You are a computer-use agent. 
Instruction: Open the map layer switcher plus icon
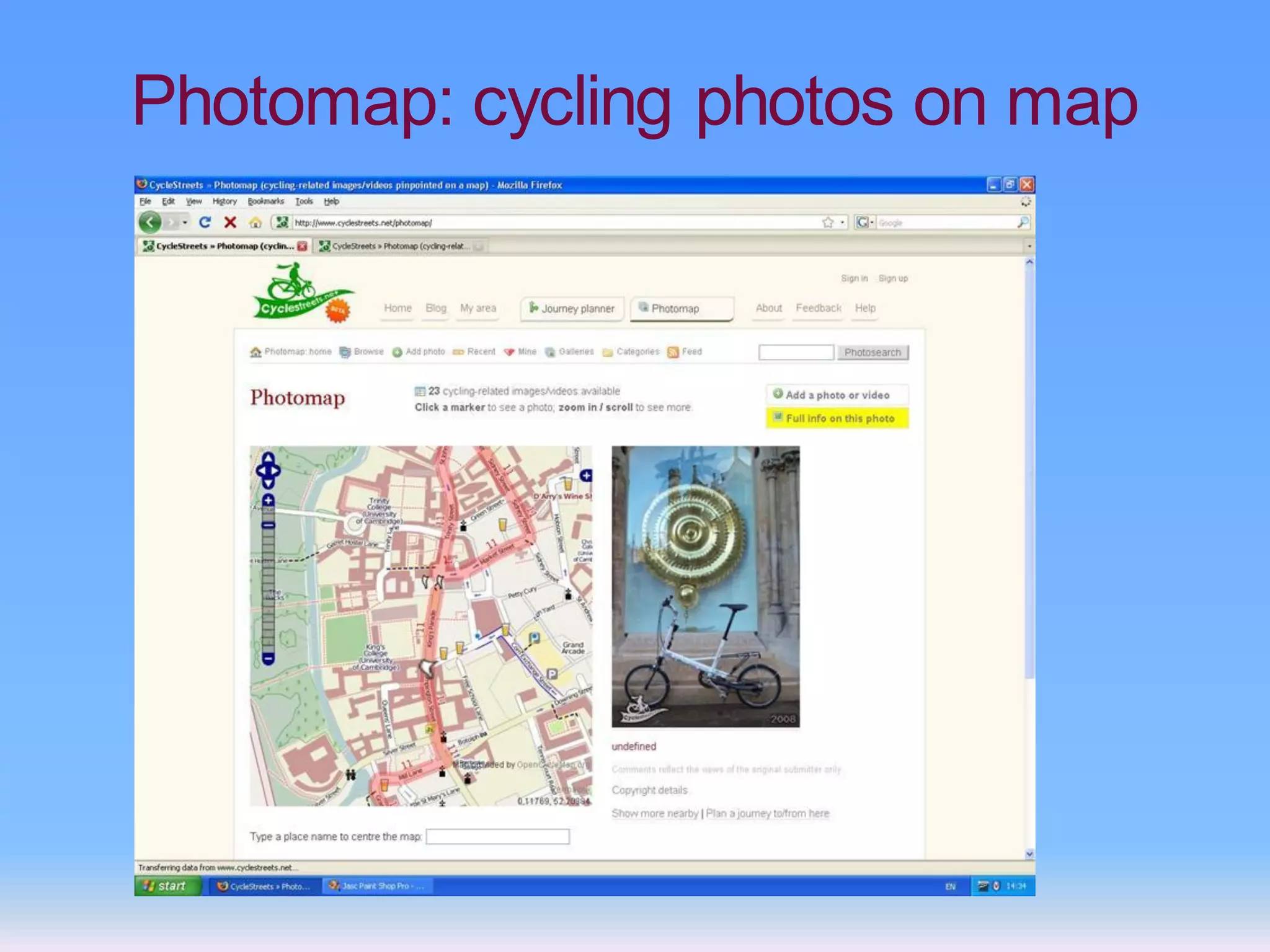[585, 475]
